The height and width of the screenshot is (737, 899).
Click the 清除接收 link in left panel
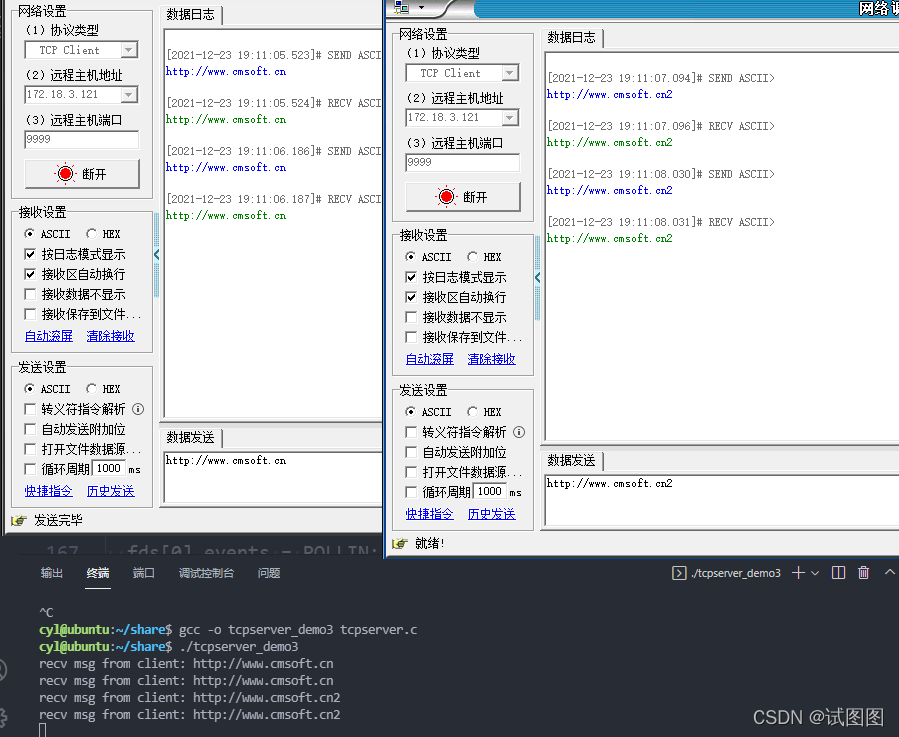pyautogui.click(x=109, y=336)
